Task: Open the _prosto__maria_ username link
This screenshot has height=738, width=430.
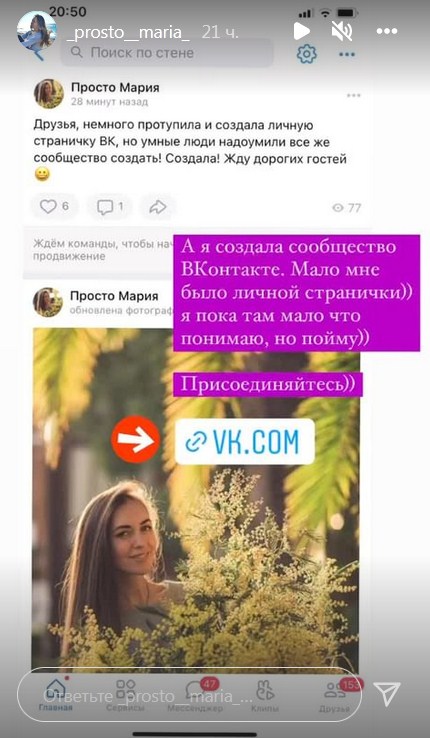Action: click(x=128, y=32)
